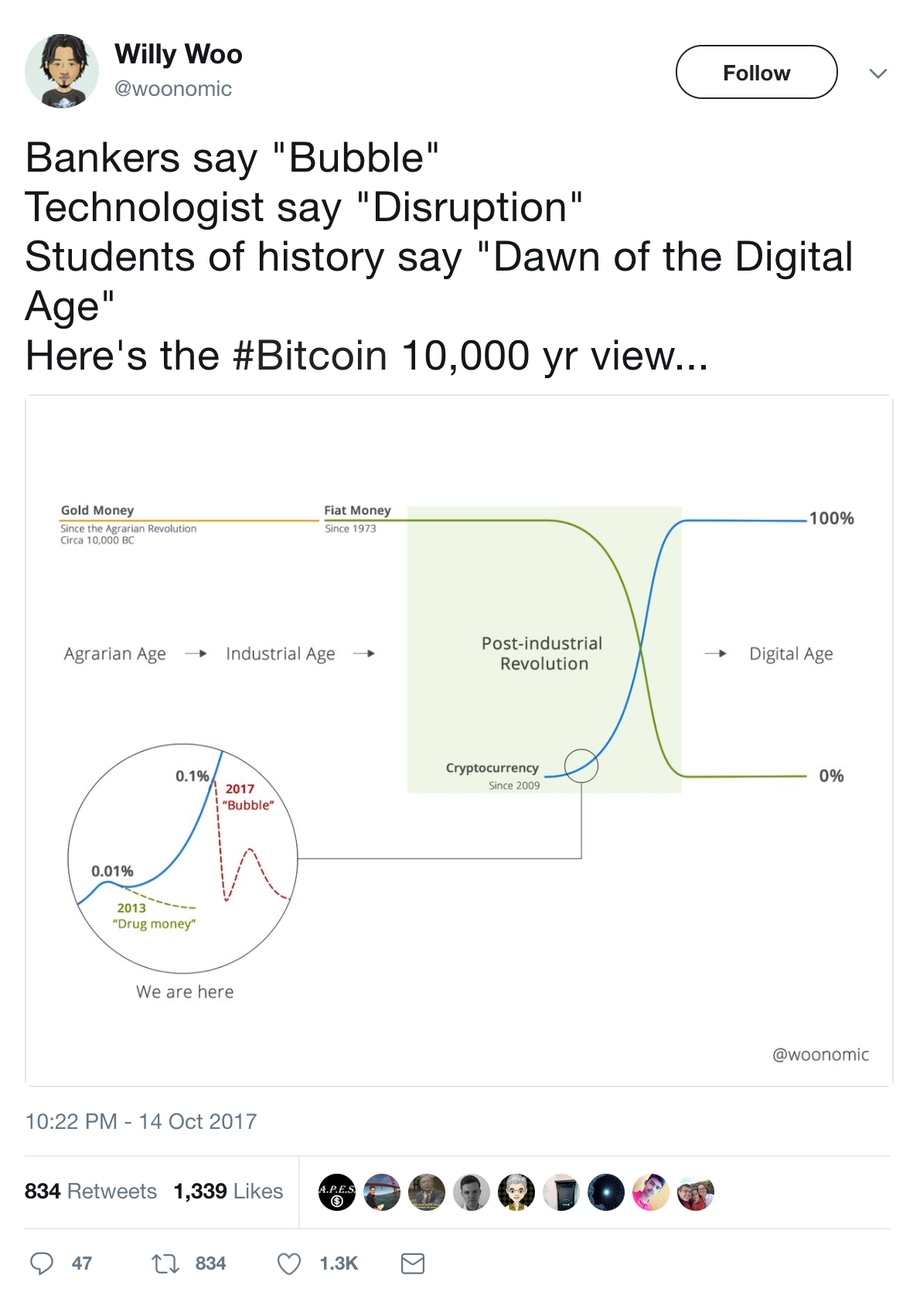View the 834 Retweets list
Screen dimensions: 920x1316
[x=90, y=1191]
